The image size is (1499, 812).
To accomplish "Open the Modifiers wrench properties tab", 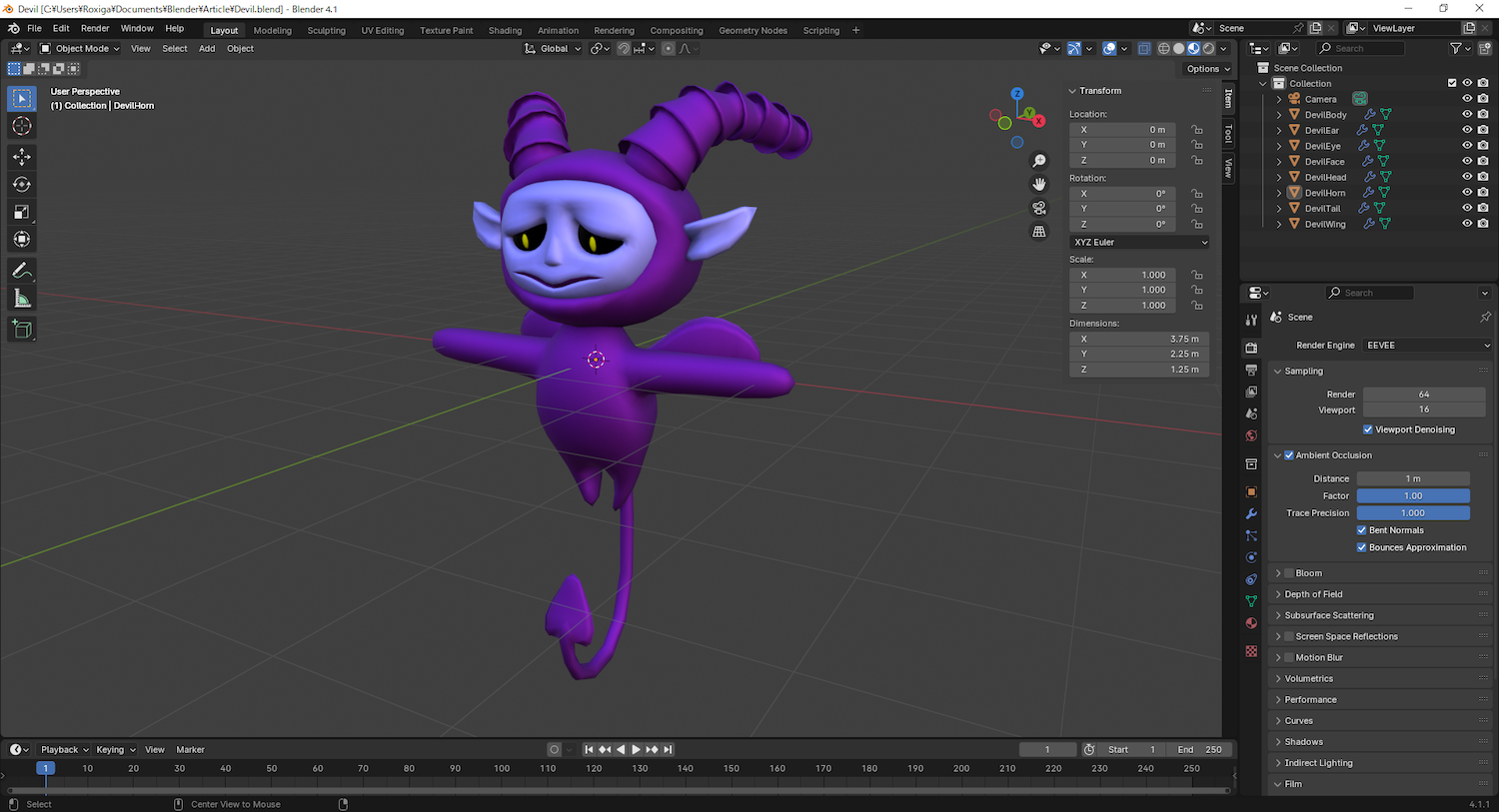I will [x=1251, y=513].
